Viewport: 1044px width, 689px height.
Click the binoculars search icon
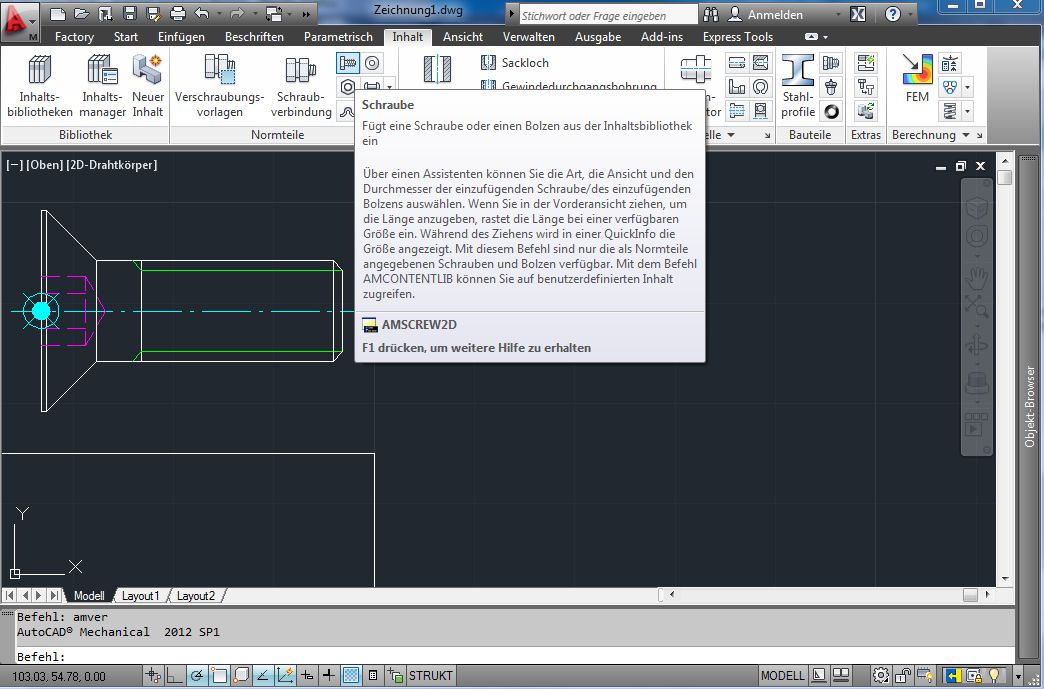[711, 14]
